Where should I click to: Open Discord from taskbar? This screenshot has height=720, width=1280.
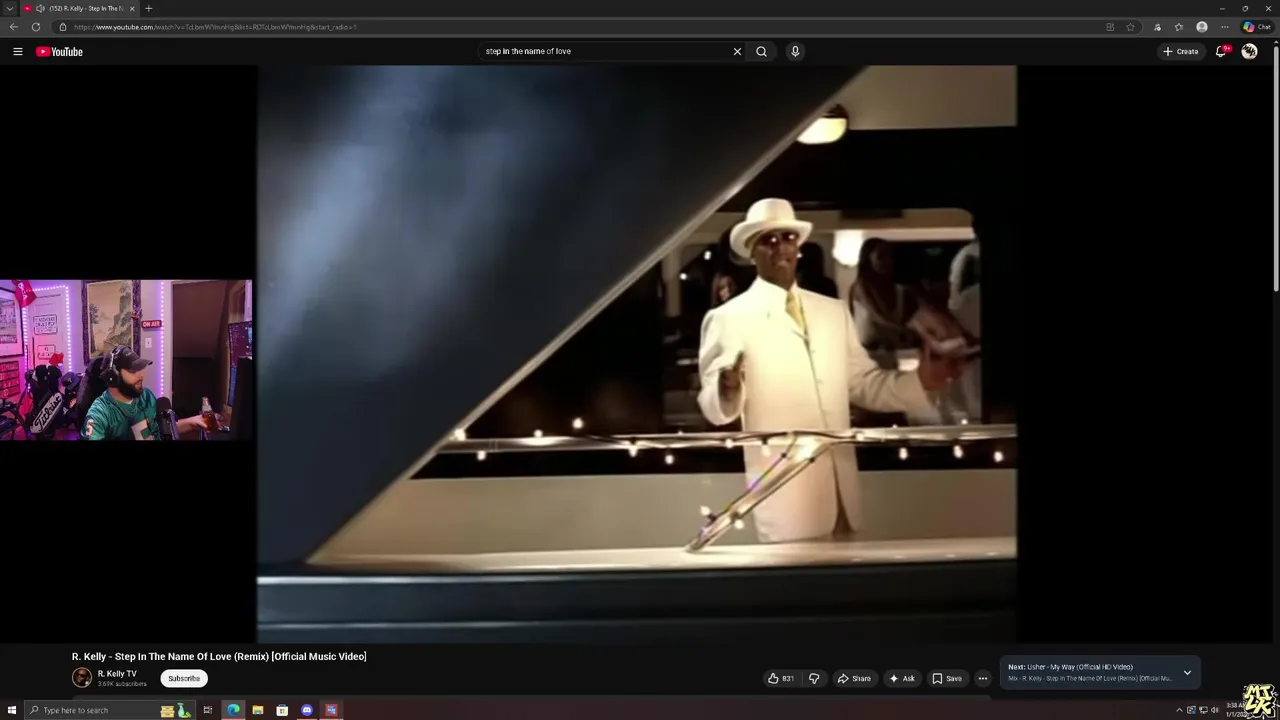[307, 710]
